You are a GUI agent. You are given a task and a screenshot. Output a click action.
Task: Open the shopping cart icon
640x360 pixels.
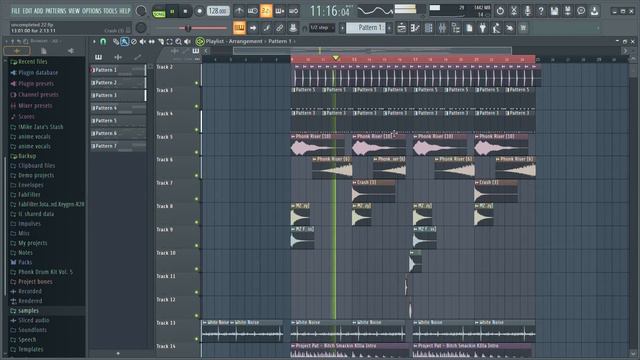tap(523, 28)
